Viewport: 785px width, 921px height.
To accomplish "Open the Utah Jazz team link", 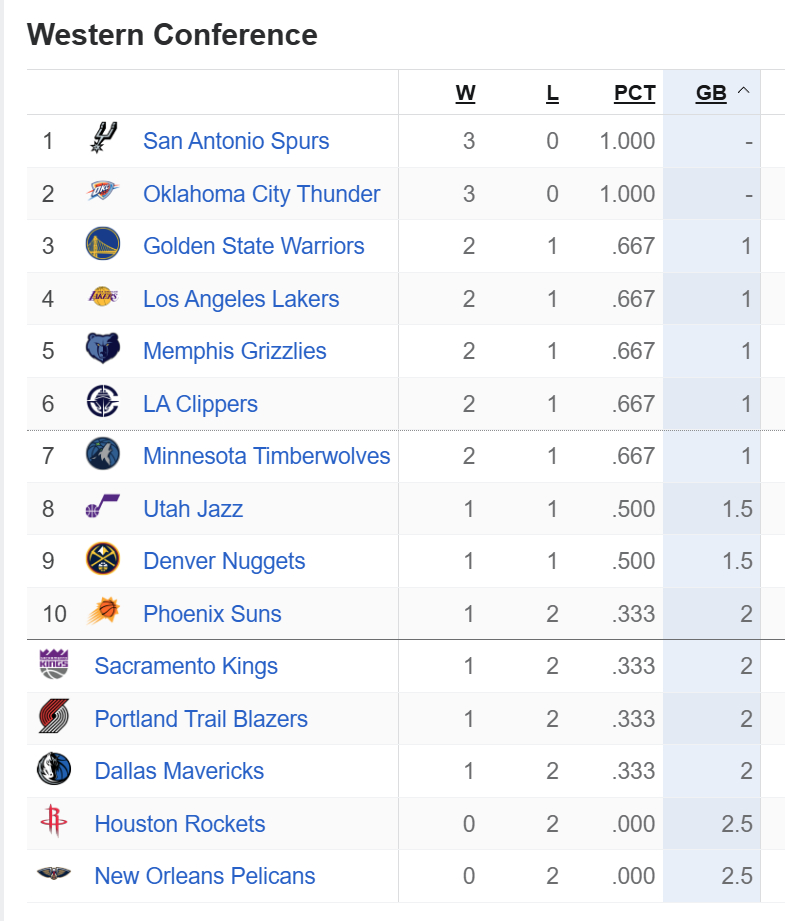I will point(193,509).
